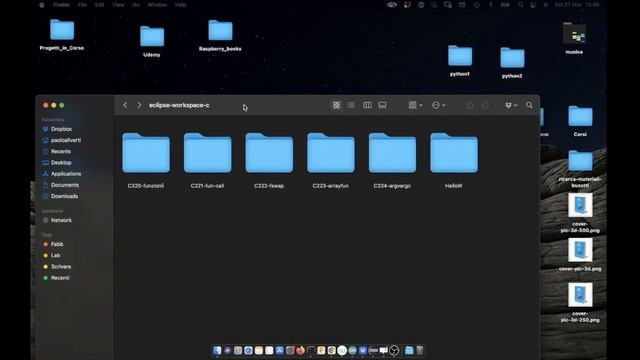
Task: Switch Finder to column view
Action: click(x=367, y=105)
